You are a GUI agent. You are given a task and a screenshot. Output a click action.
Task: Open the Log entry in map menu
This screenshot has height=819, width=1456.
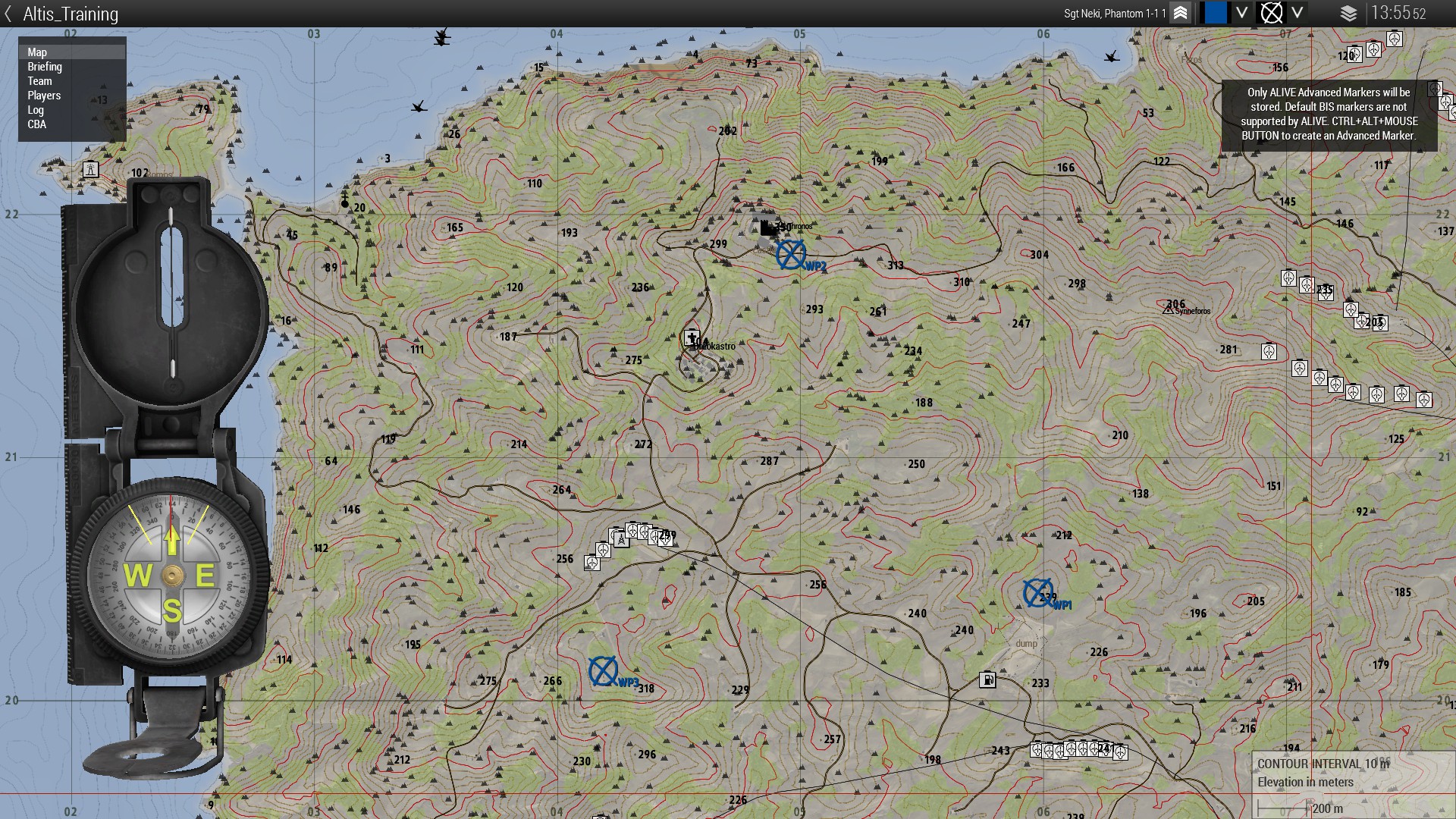point(36,110)
